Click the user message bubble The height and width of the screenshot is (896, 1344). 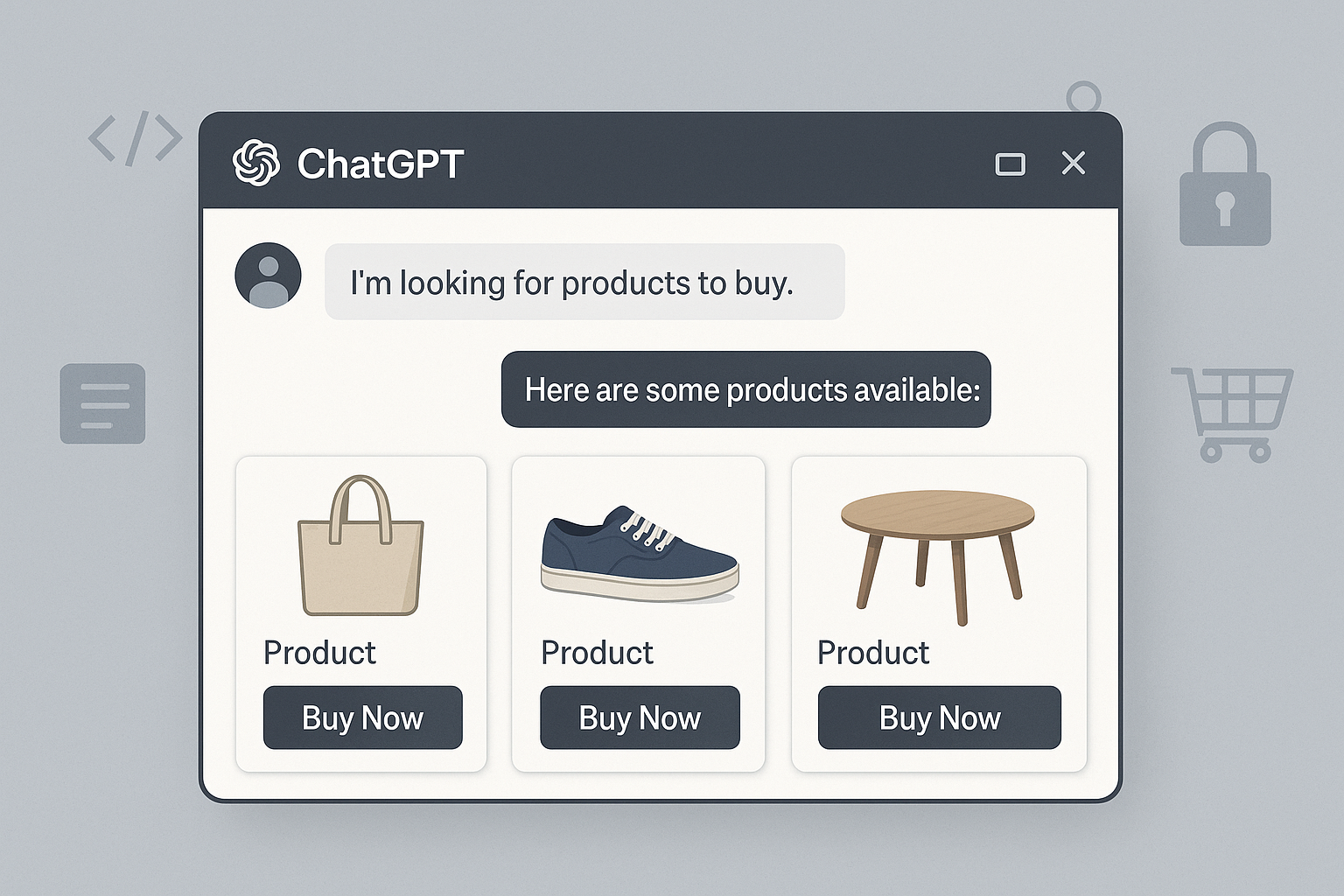[x=584, y=282]
